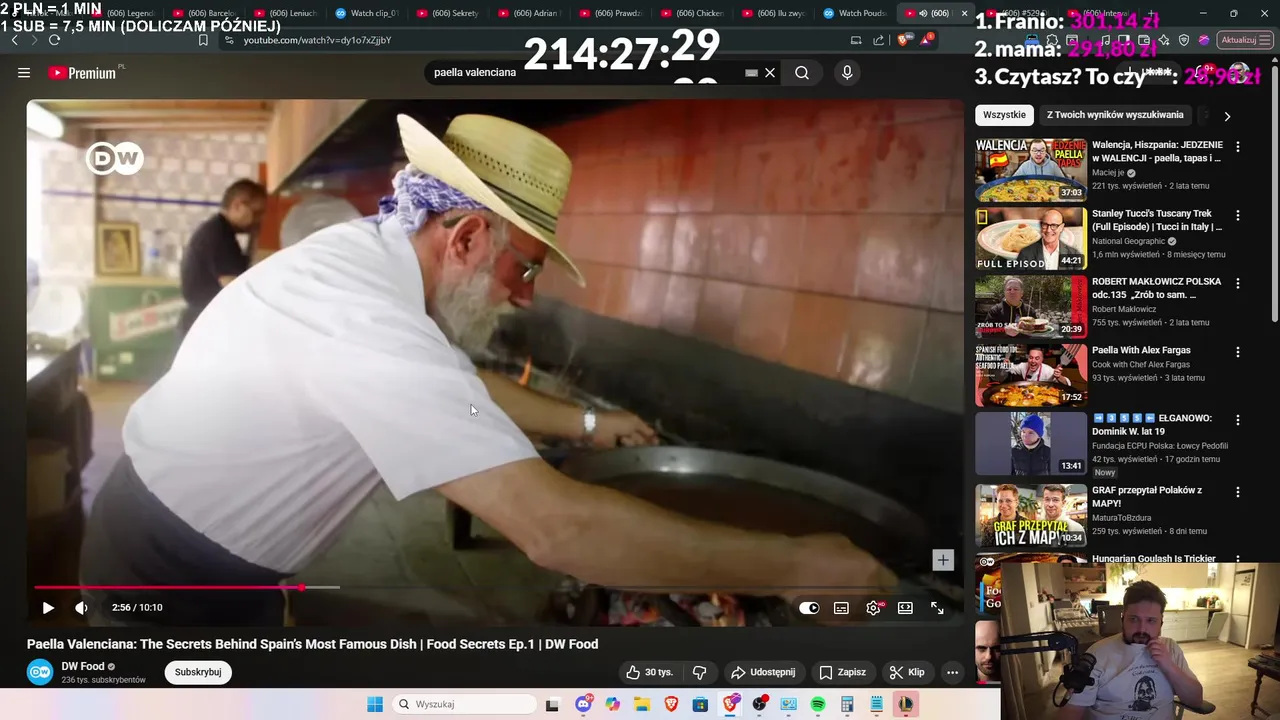Start voice search with microphone
The width and height of the screenshot is (1280, 720).
coord(847,72)
